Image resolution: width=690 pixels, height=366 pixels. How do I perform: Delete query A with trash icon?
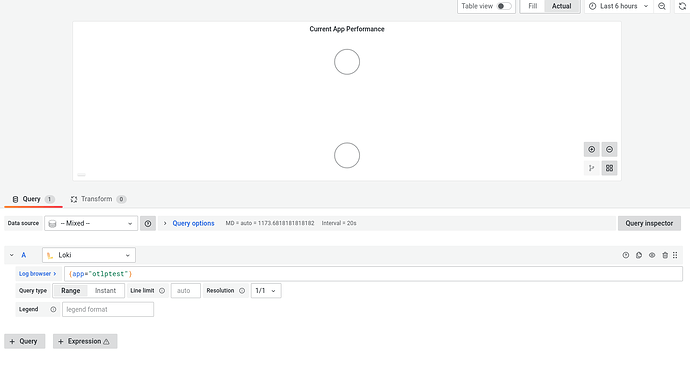pos(665,255)
